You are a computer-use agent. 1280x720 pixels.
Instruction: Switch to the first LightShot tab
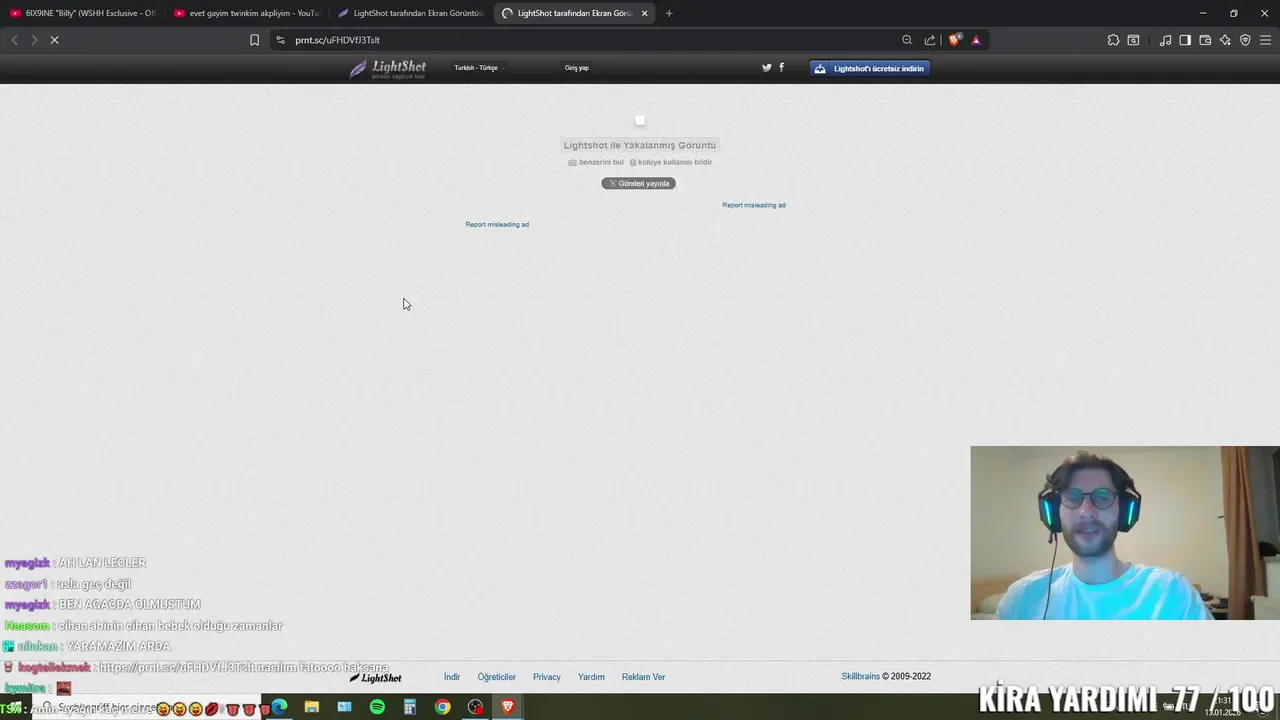pos(410,13)
